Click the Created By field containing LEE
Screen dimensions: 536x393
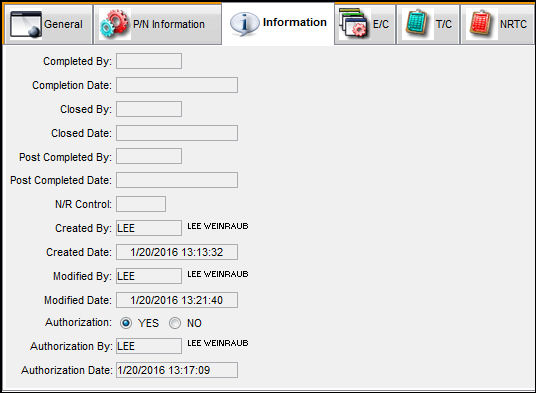pos(149,228)
